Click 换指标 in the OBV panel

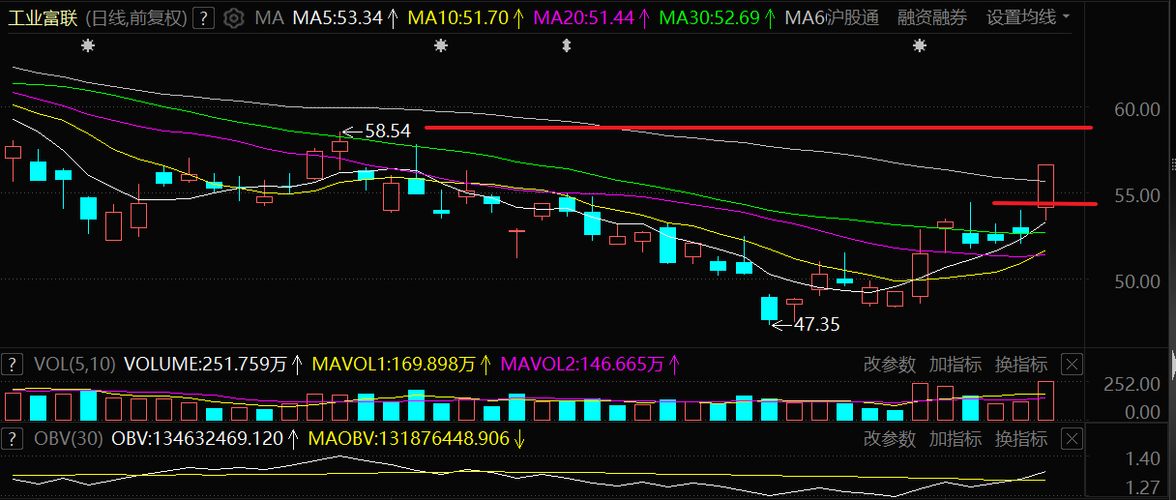1021,439
